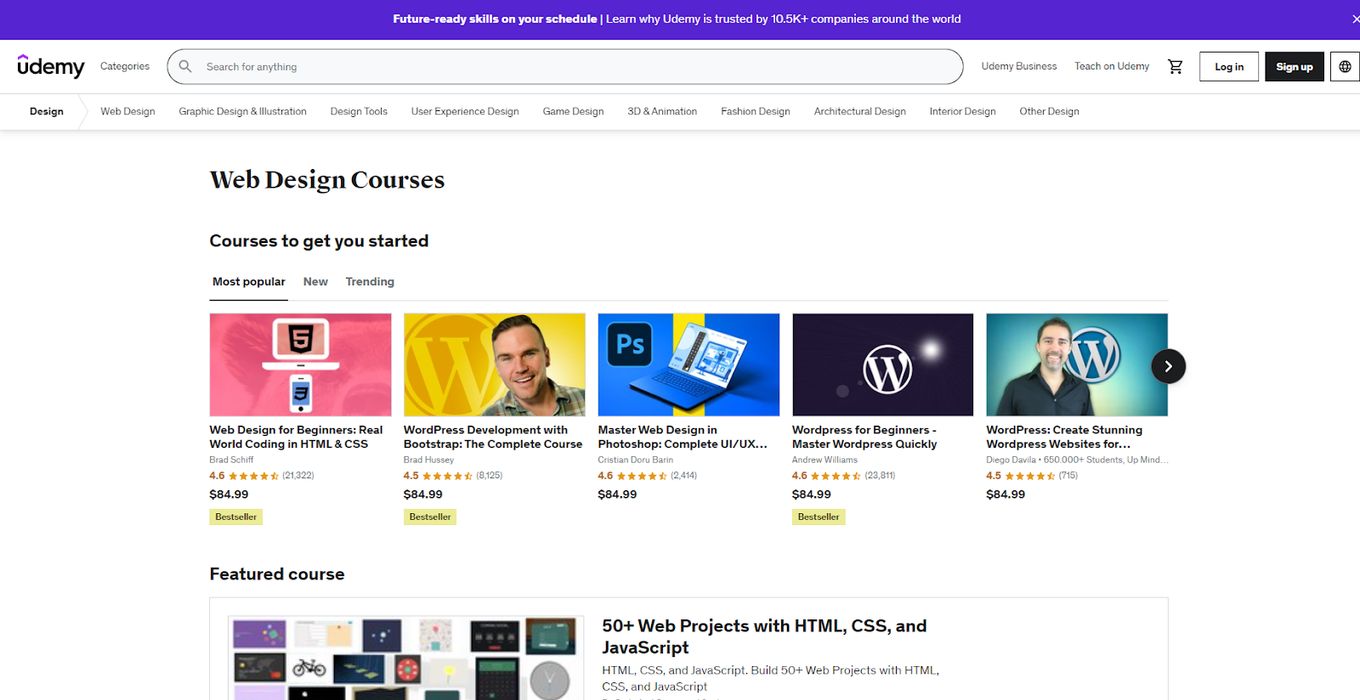The image size is (1360, 700).
Task: Open Wordpress for Beginners thumbnail
Action: tap(883, 365)
